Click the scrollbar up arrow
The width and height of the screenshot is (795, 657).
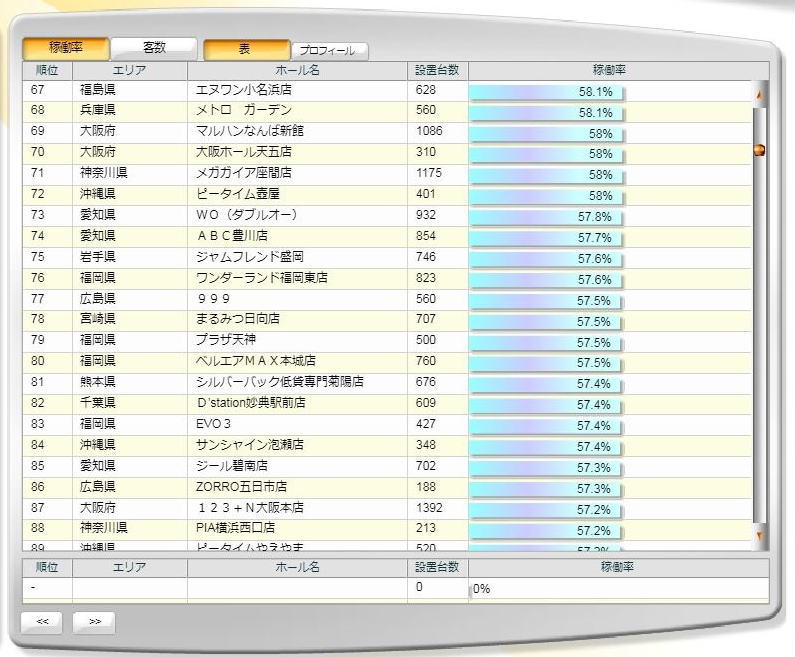[x=760, y=94]
